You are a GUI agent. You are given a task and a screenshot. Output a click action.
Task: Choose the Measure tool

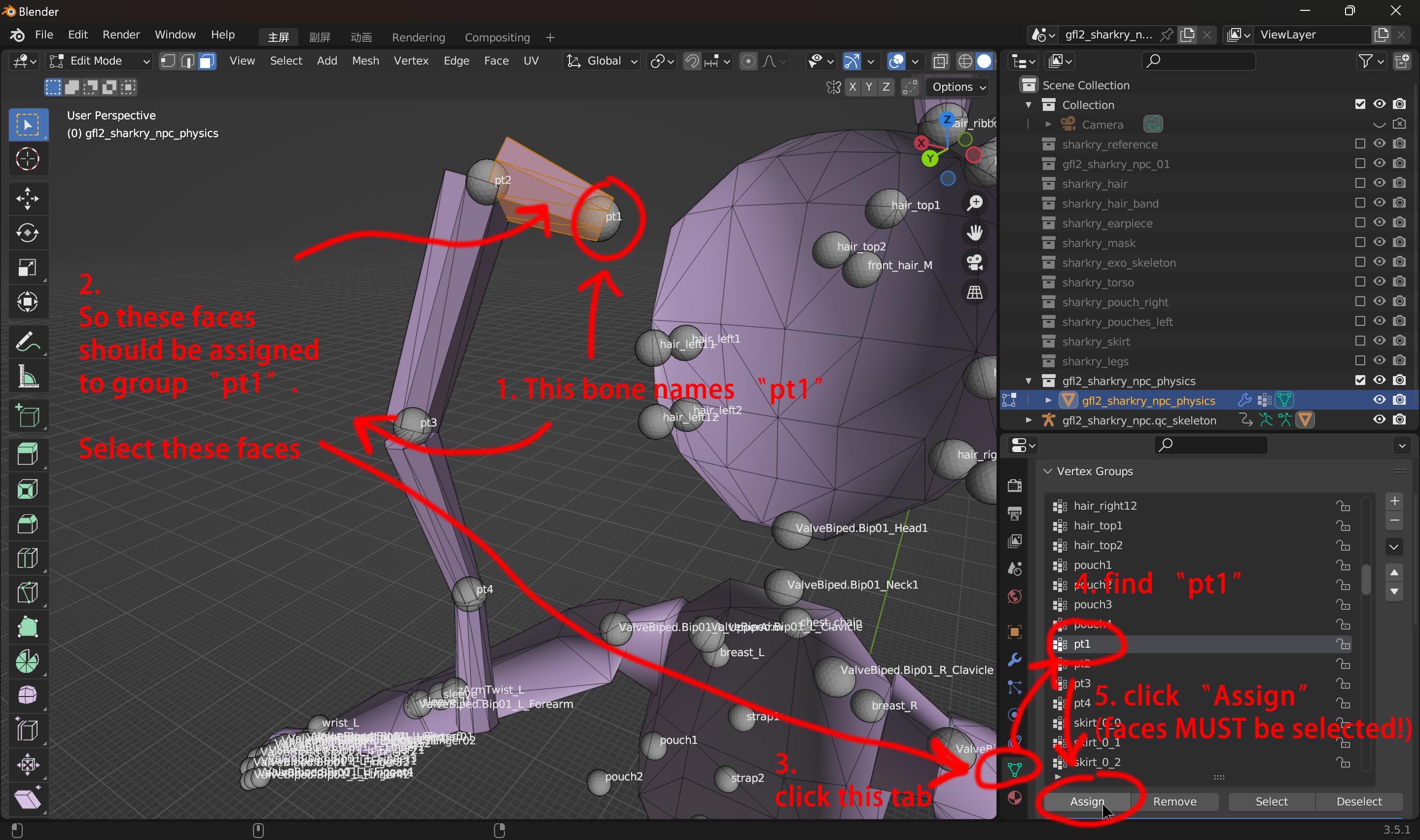coord(27,377)
